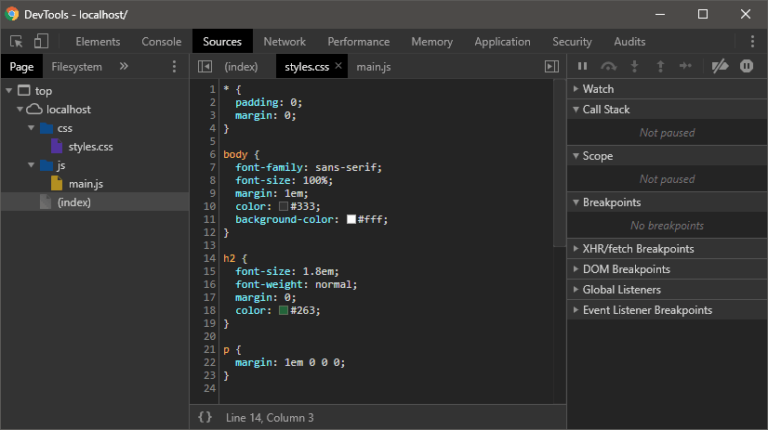Toggle deactivate breakpoints icon

tap(719, 66)
